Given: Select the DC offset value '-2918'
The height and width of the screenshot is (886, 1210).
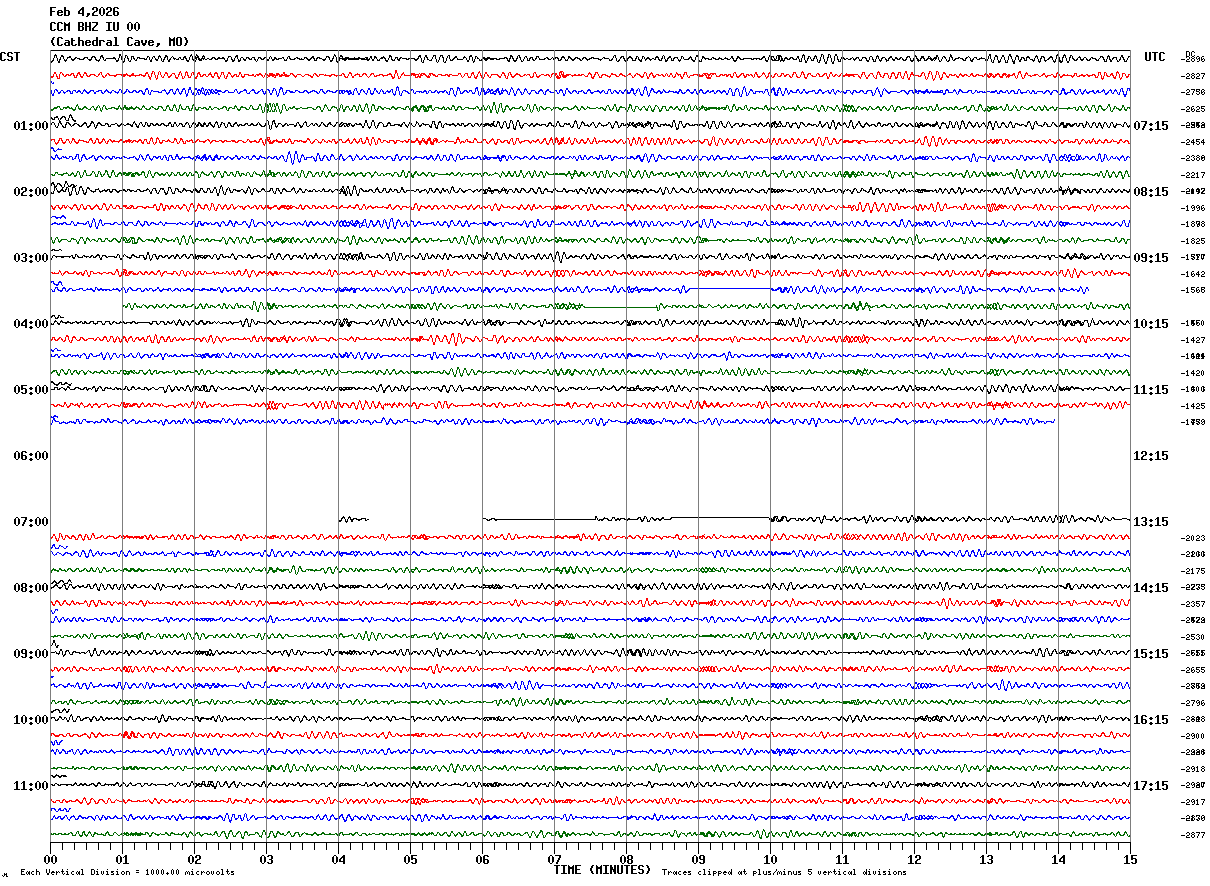Looking at the screenshot, I should click(x=1194, y=769).
